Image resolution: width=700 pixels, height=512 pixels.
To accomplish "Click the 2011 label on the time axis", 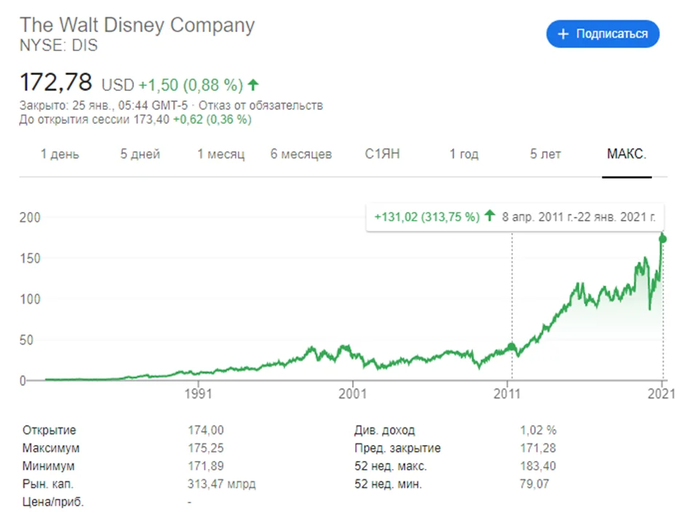I will (508, 395).
